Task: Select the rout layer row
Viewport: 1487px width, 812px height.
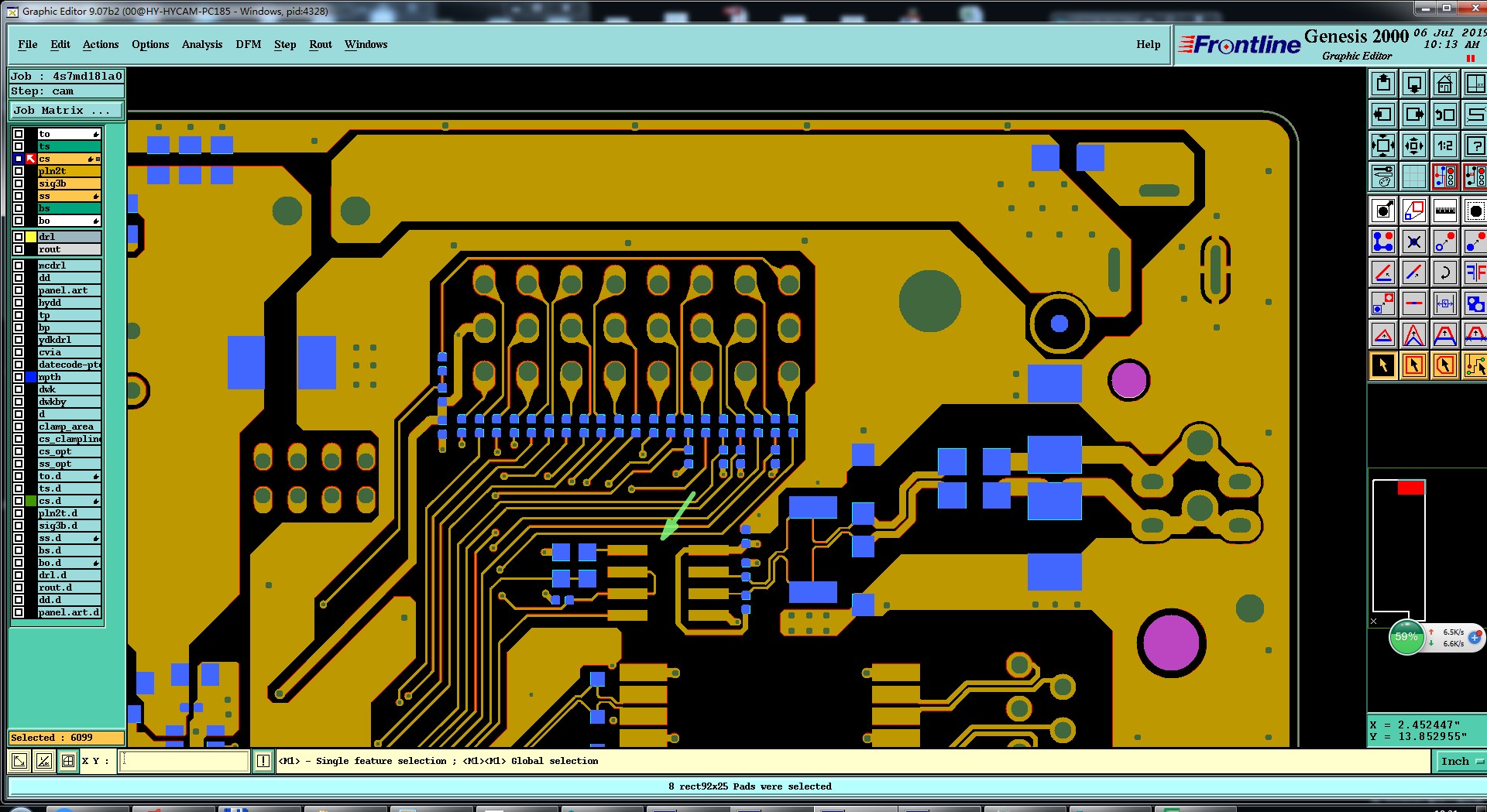Action: tap(70, 249)
